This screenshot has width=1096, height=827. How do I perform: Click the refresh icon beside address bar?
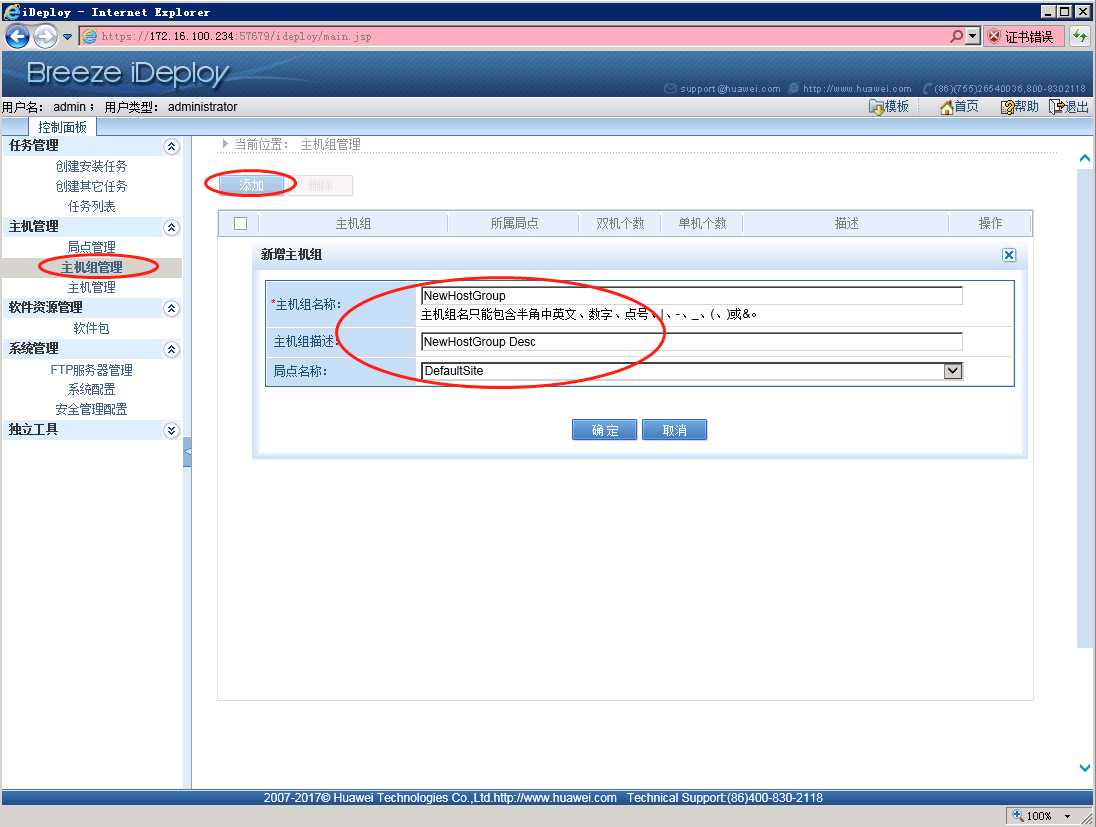1080,36
